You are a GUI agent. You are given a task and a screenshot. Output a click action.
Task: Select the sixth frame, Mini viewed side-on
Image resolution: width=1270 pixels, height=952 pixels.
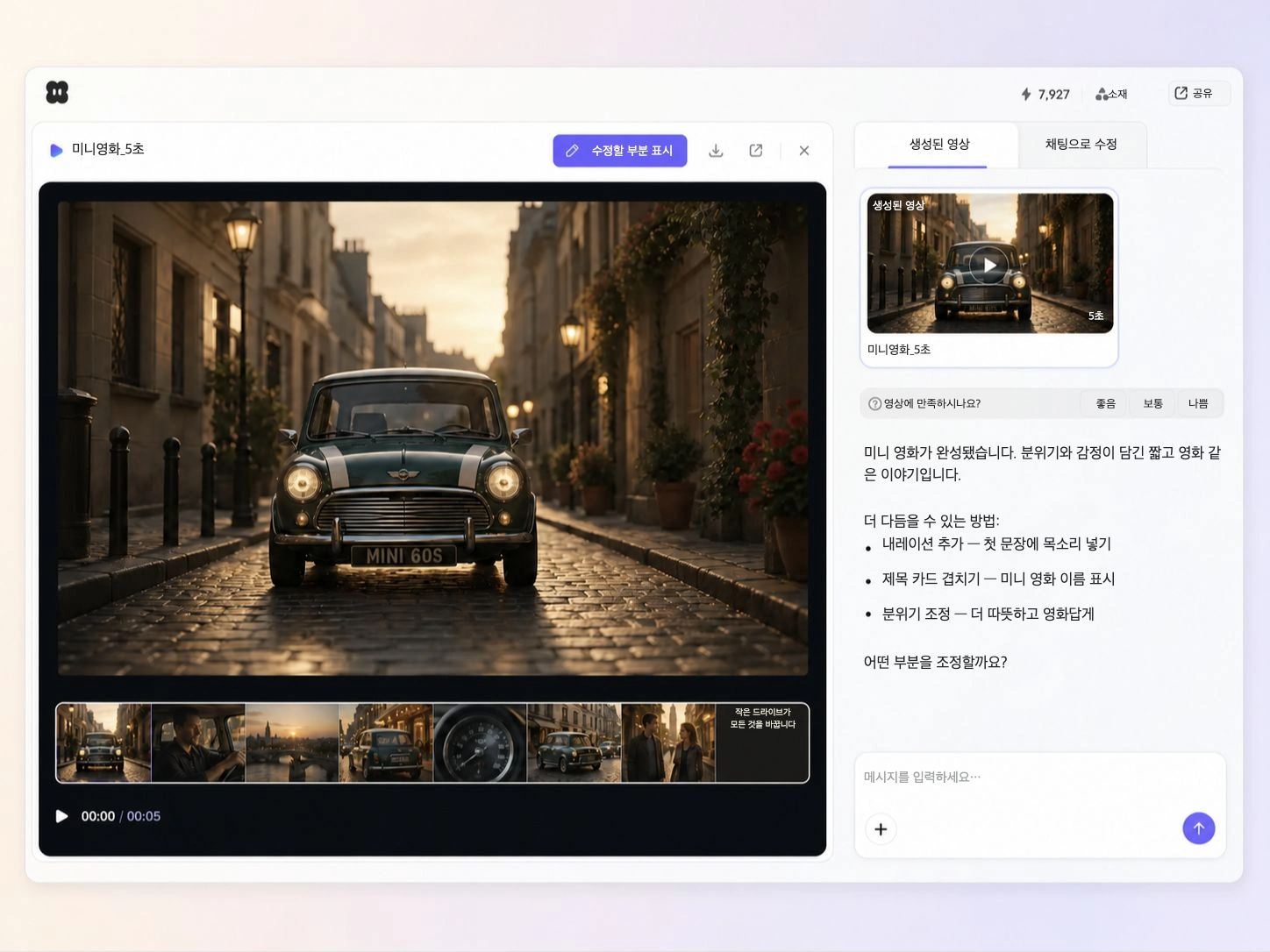(574, 742)
